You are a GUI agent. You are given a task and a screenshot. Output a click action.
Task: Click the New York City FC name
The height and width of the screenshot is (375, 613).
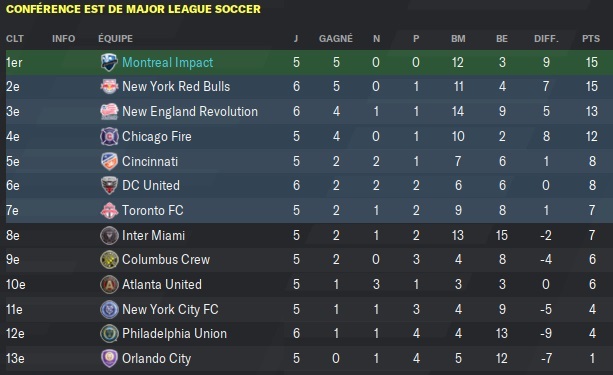pyautogui.click(x=170, y=309)
